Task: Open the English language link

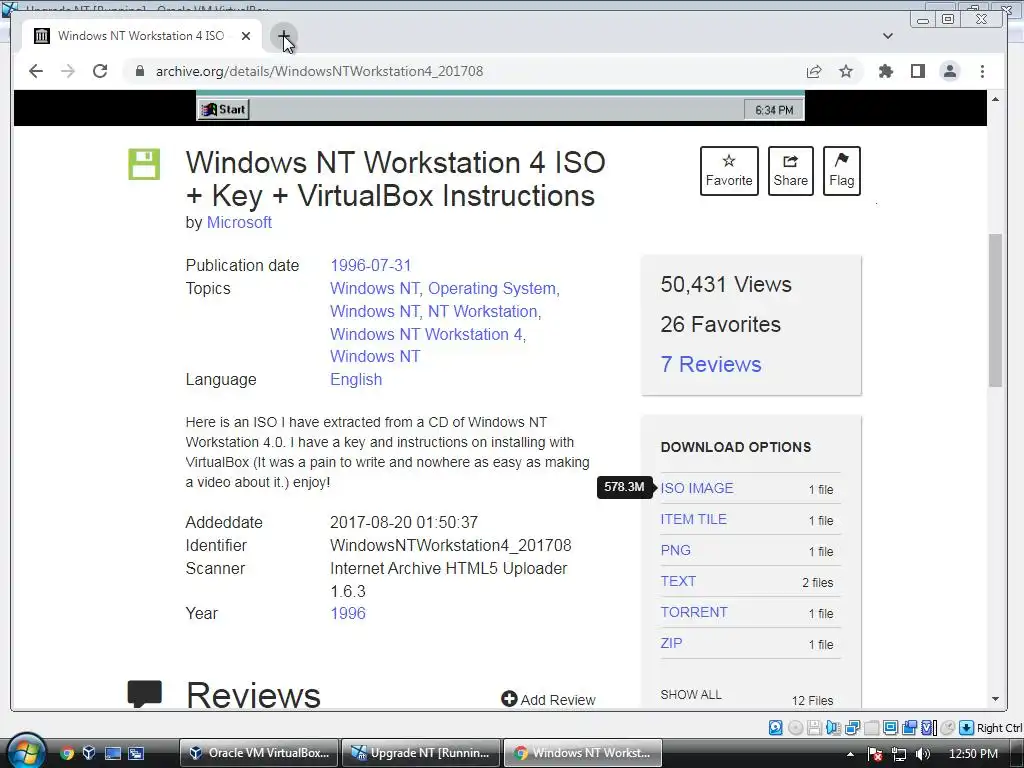Action: point(356,379)
